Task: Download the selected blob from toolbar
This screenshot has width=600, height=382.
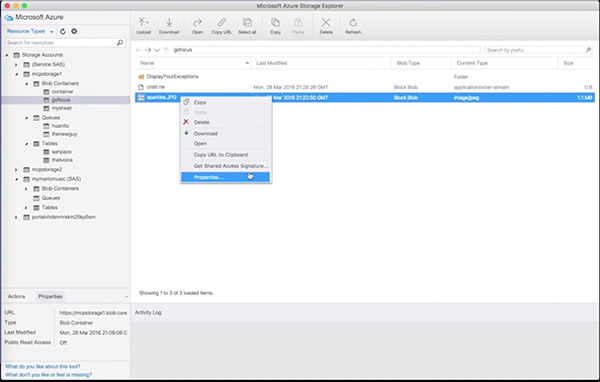Action: pos(169,26)
